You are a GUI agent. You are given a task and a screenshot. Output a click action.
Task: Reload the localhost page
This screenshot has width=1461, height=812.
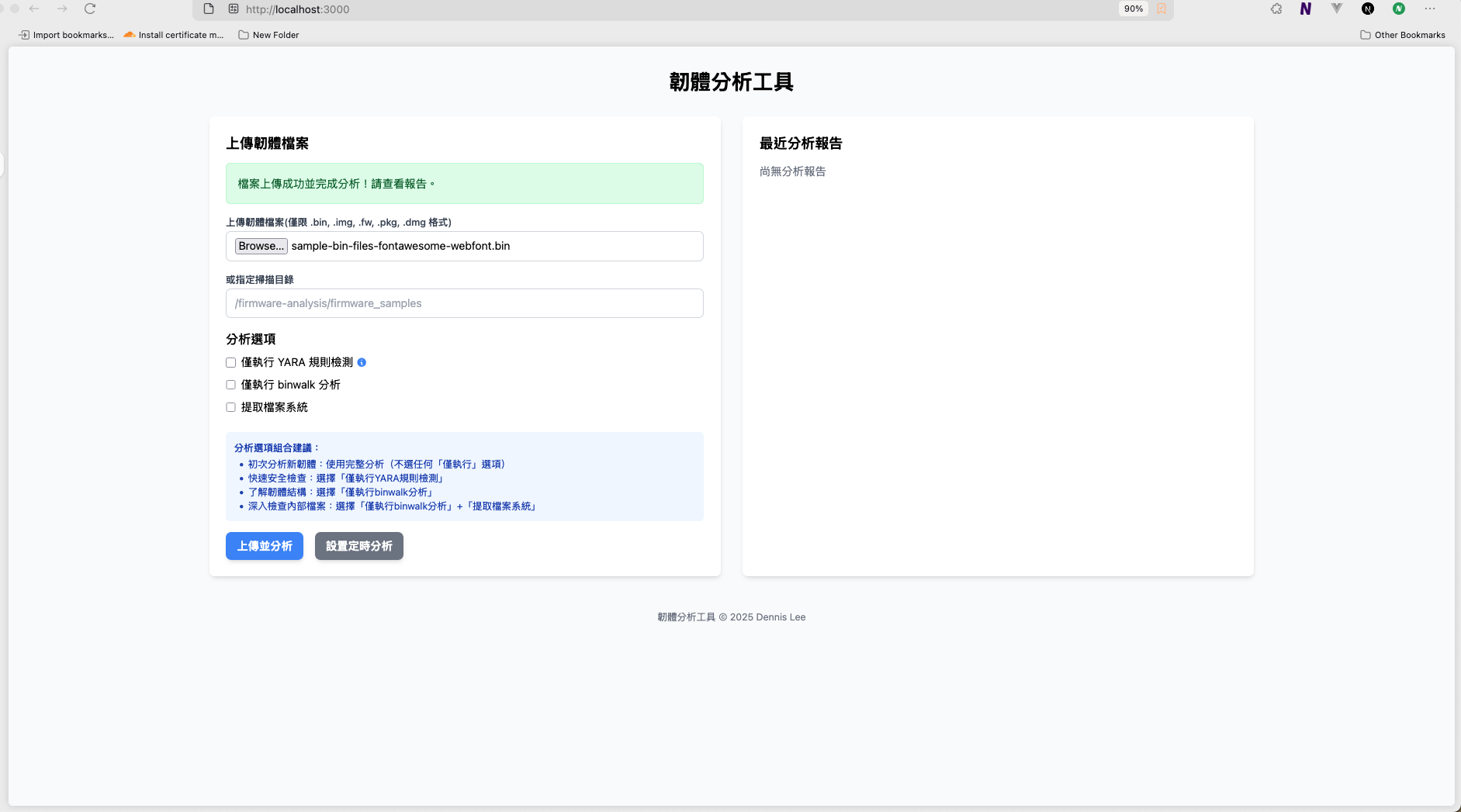(x=90, y=9)
